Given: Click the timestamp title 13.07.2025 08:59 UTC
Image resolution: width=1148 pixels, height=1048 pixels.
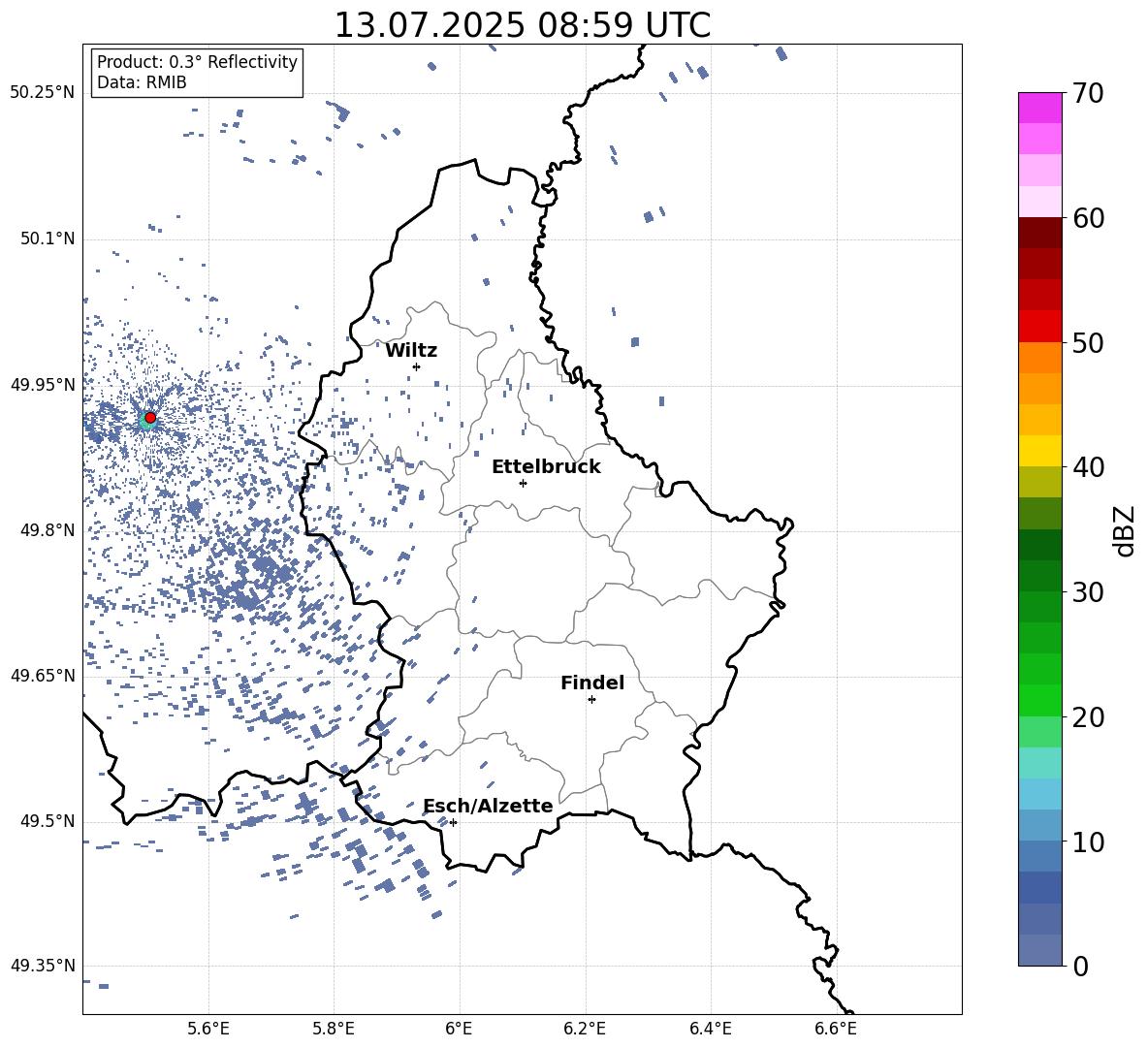Looking at the screenshot, I should (522, 25).
